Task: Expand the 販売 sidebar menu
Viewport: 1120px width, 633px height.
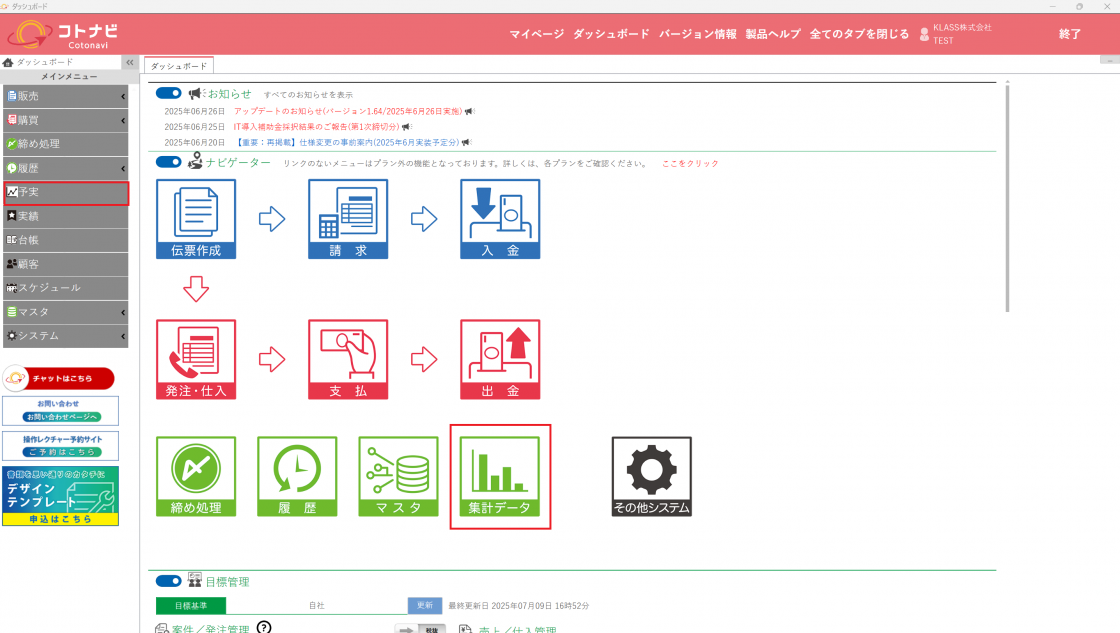Action: (x=65, y=96)
